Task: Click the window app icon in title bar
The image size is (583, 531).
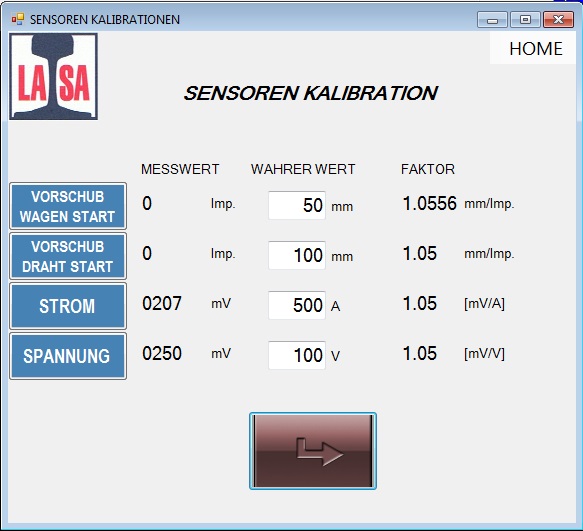Action: [17, 19]
